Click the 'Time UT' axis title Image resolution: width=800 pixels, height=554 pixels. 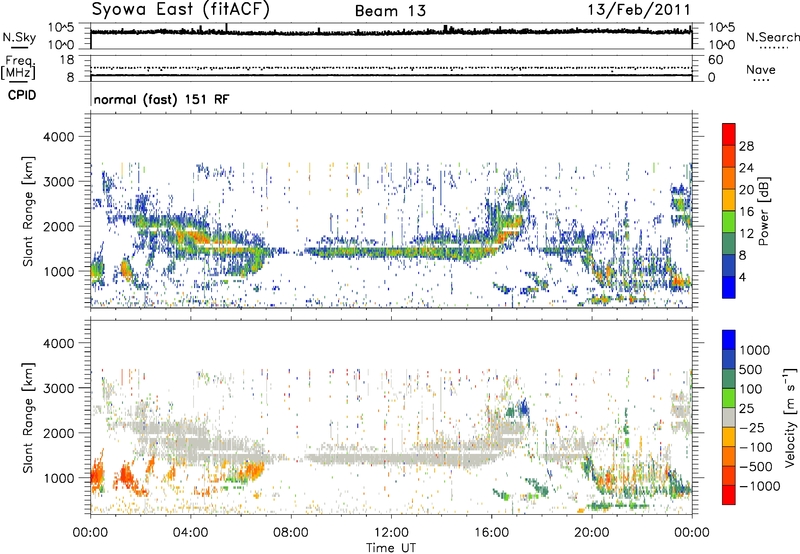tap(391, 548)
